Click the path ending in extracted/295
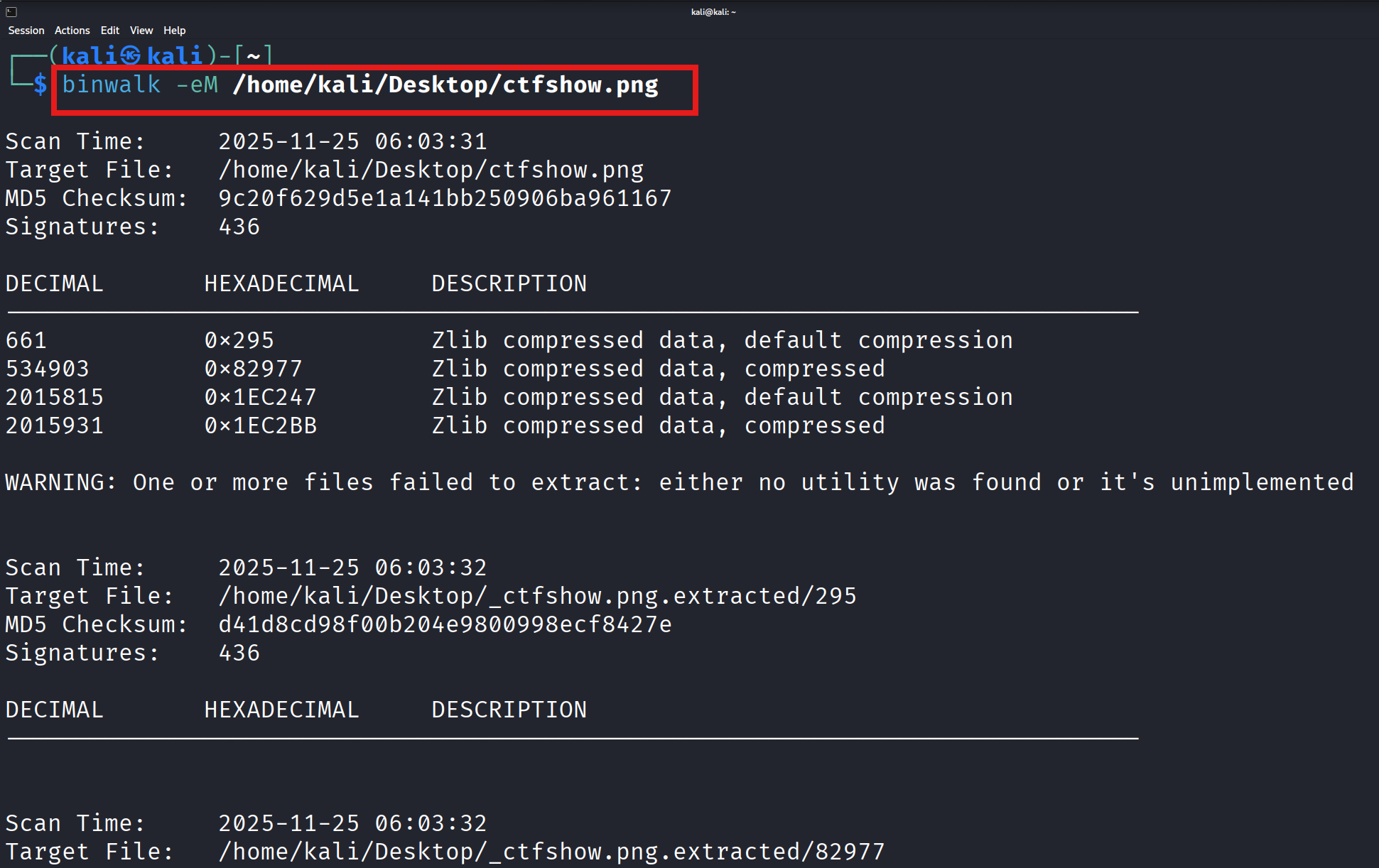 click(538, 596)
